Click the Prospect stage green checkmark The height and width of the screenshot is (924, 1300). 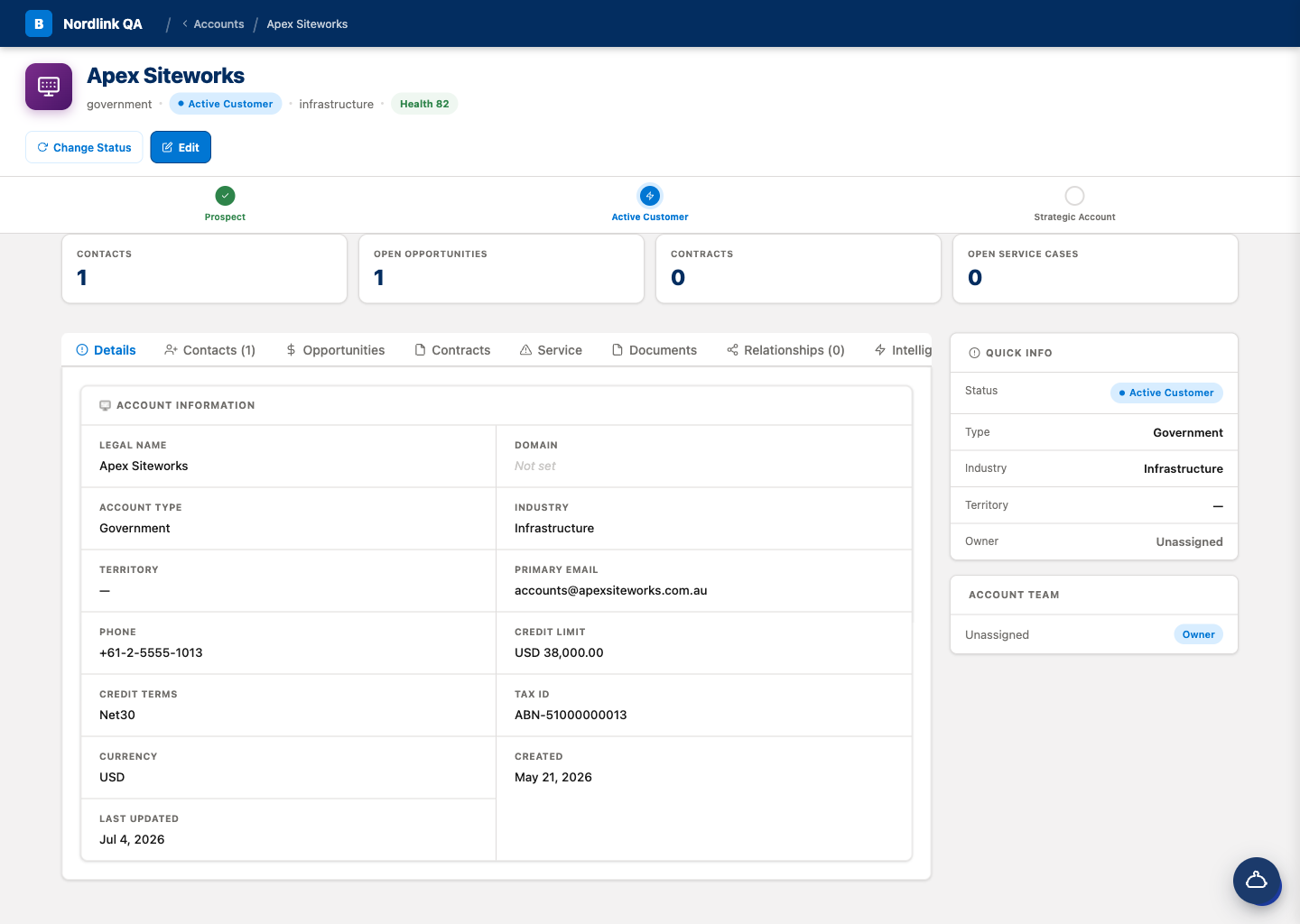coord(226,195)
